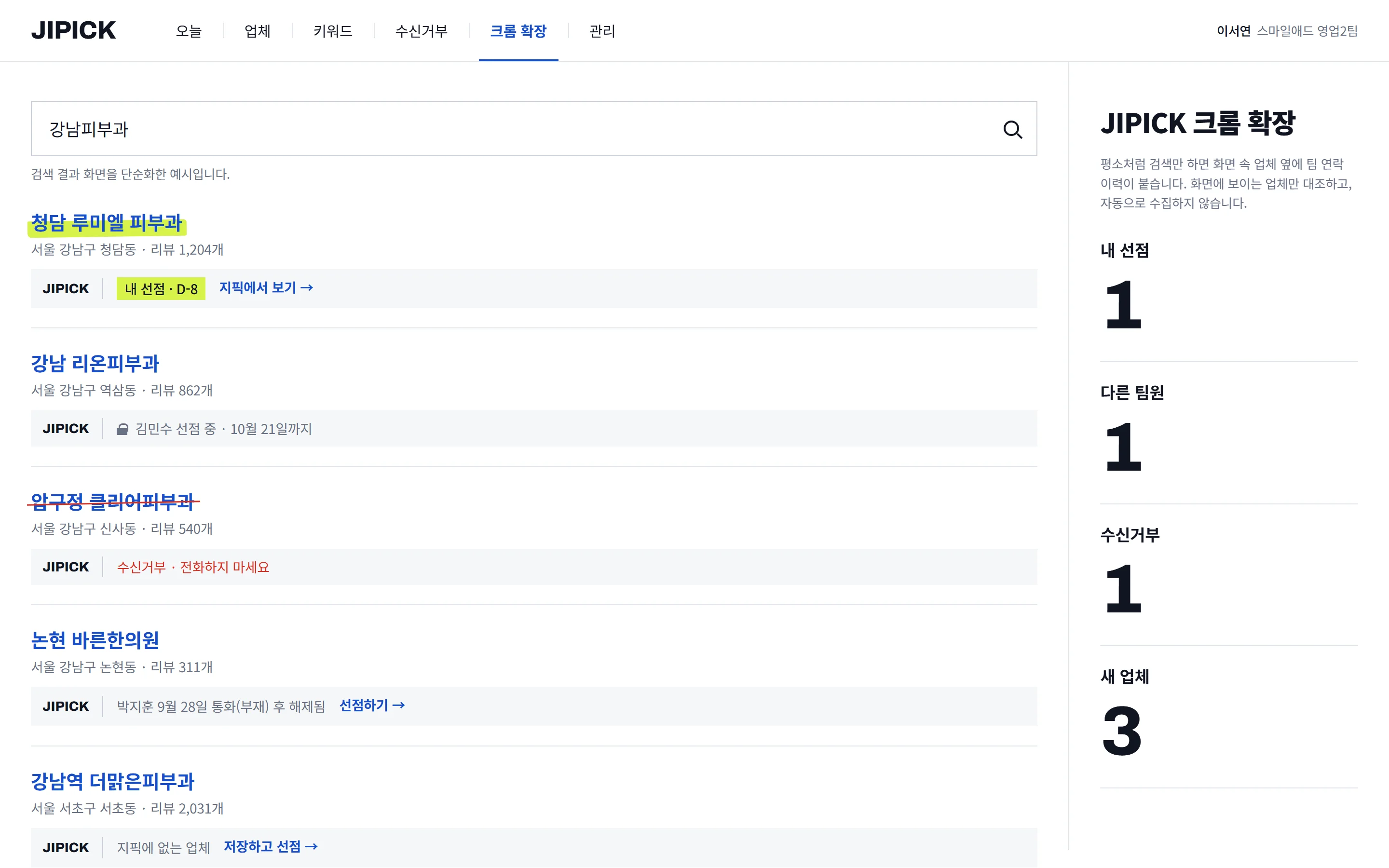Open the 청담 루미엘 피부과 result
The height and width of the screenshot is (868, 1389).
click(x=107, y=223)
